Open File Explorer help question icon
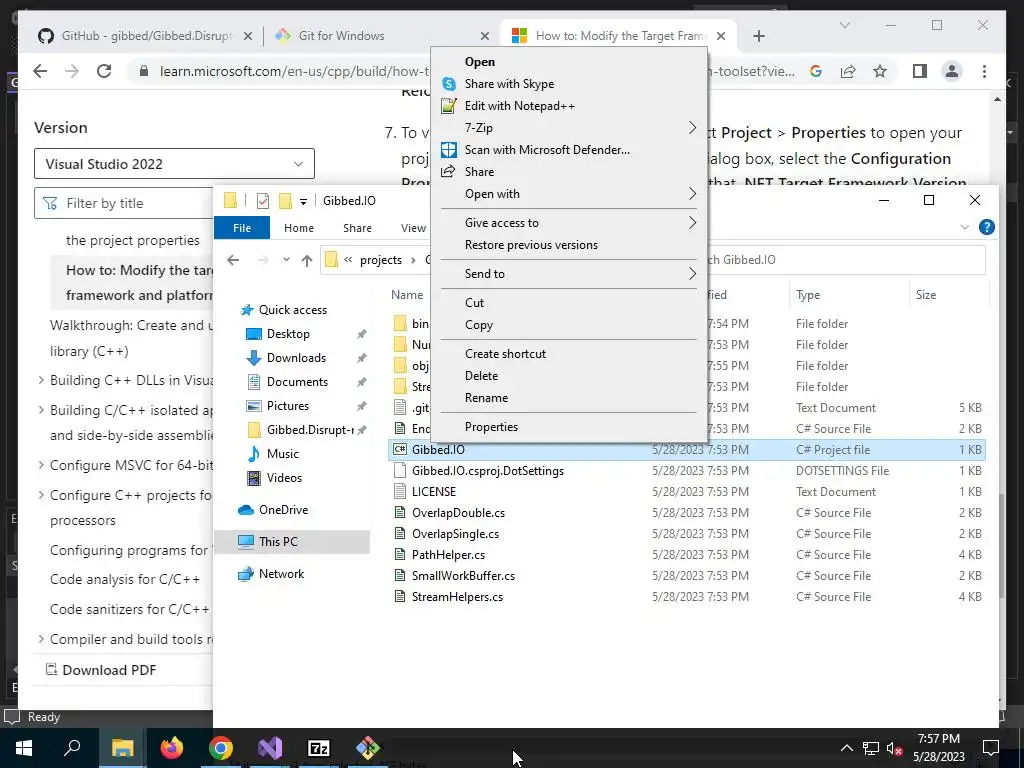 [x=987, y=227]
